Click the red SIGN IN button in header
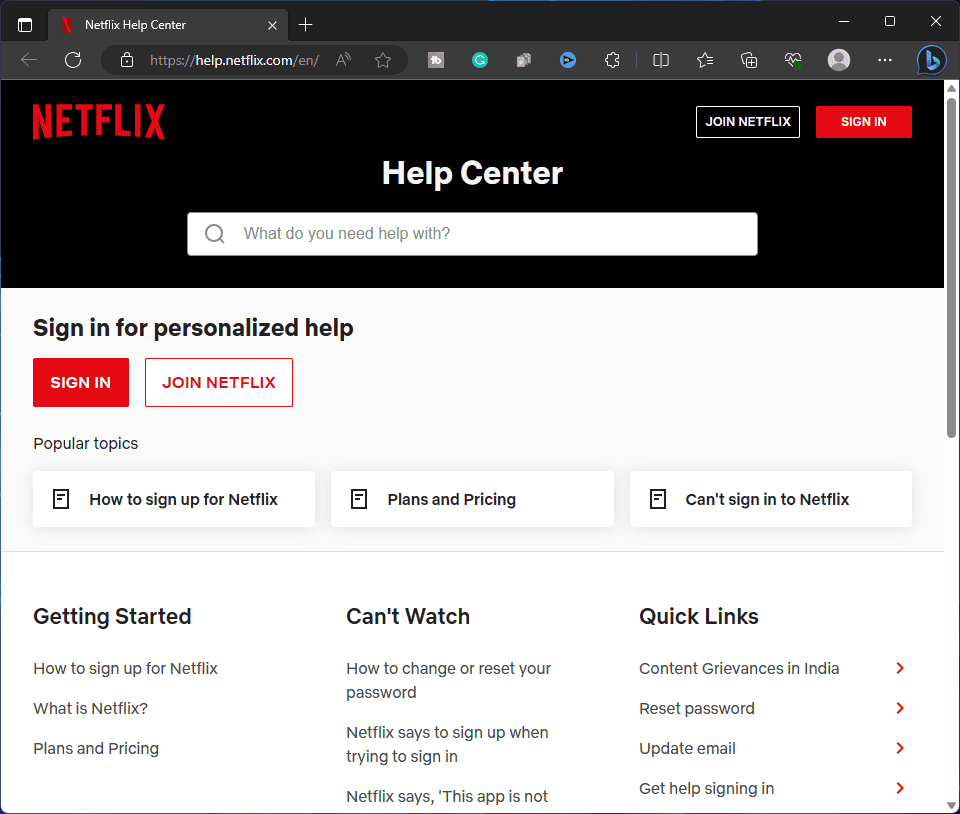The image size is (960, 814). coord(863,122)
